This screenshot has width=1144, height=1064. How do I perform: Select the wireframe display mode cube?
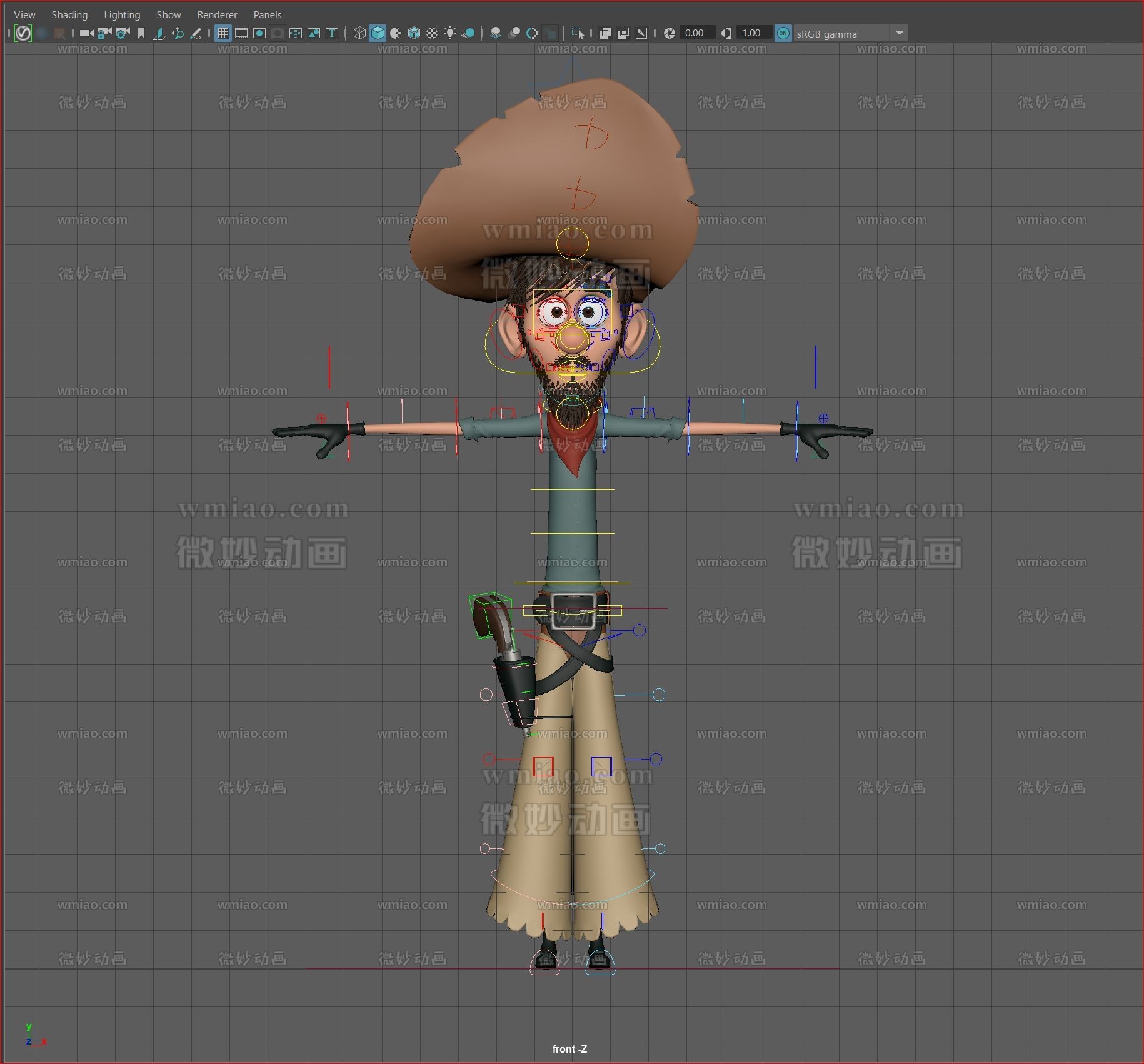359,33
